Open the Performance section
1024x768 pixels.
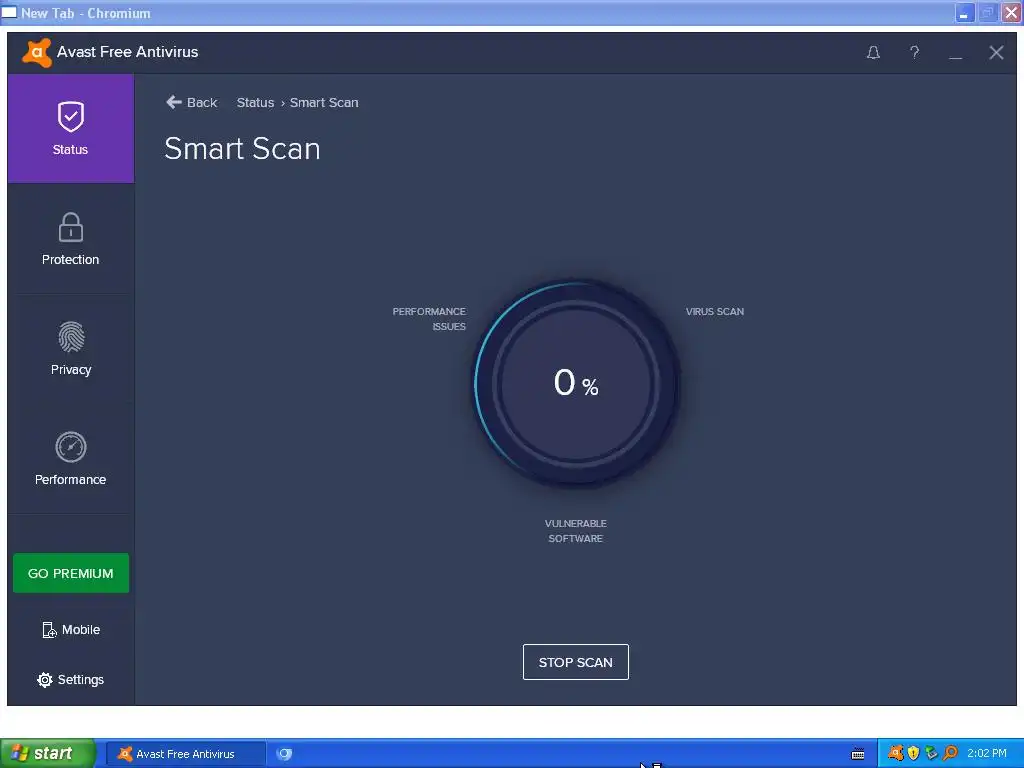coord(71,458)
